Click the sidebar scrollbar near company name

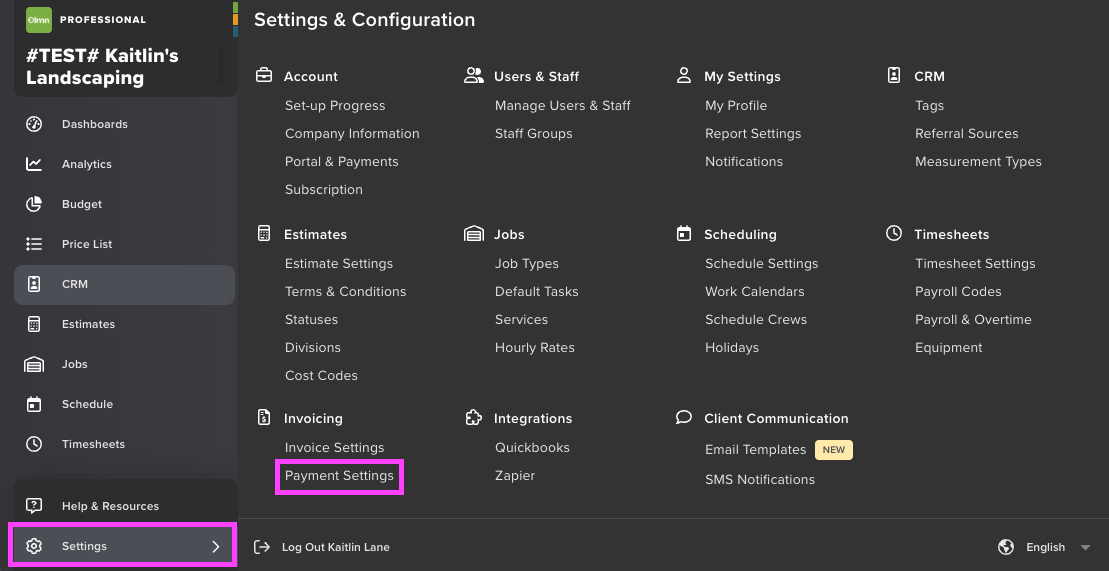[x=220, y=68]
